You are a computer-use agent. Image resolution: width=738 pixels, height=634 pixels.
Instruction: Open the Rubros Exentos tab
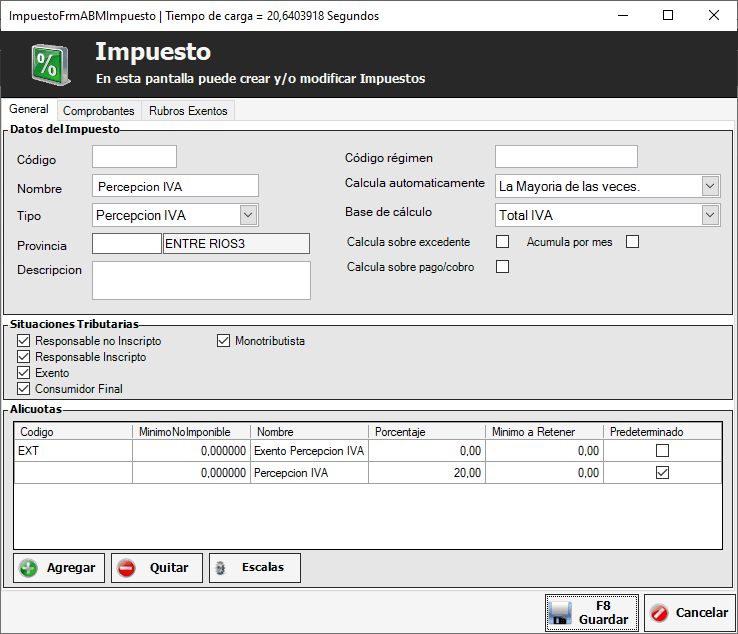(x=188, y=111)
